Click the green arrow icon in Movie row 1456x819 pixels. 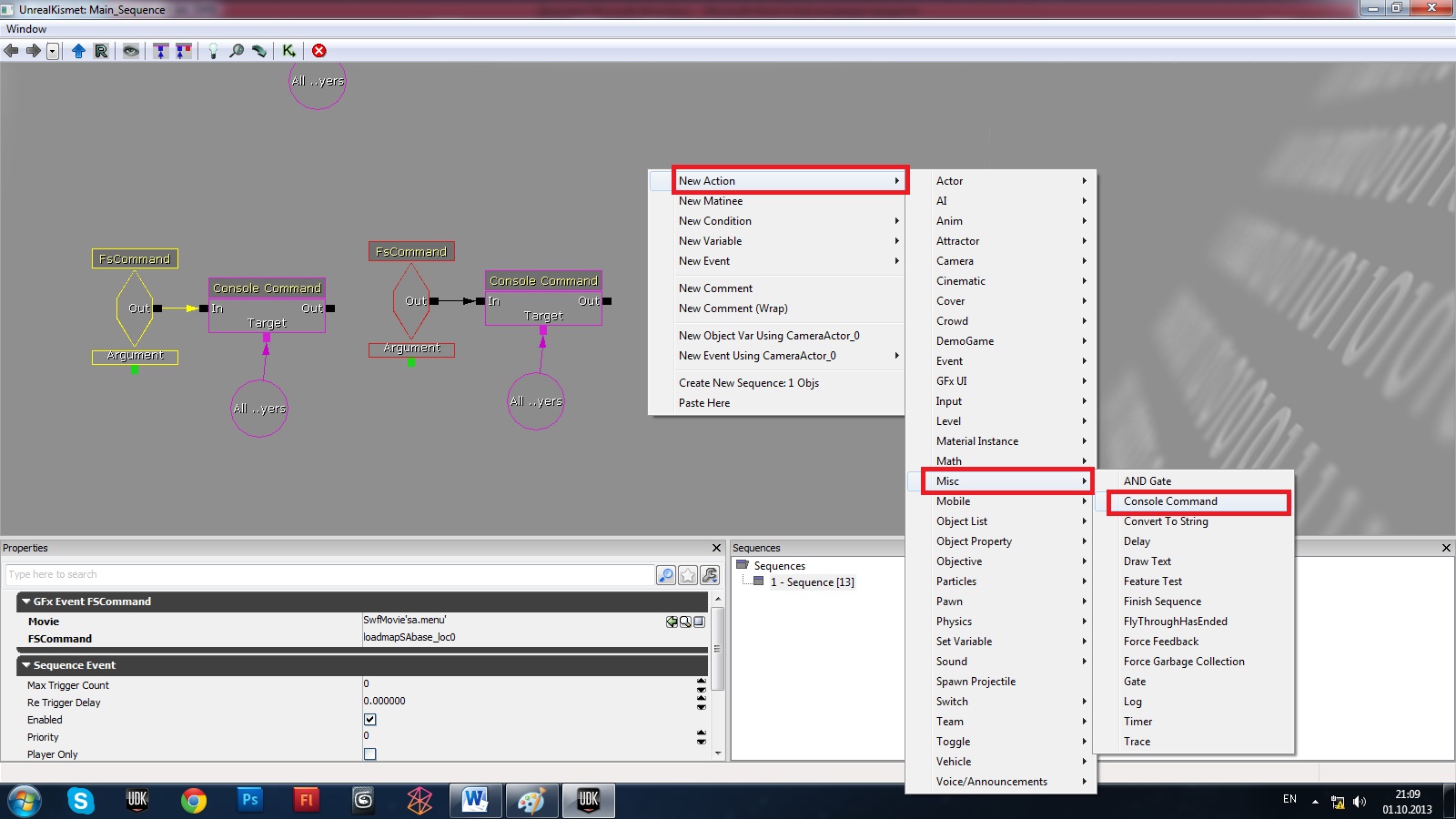672,622
